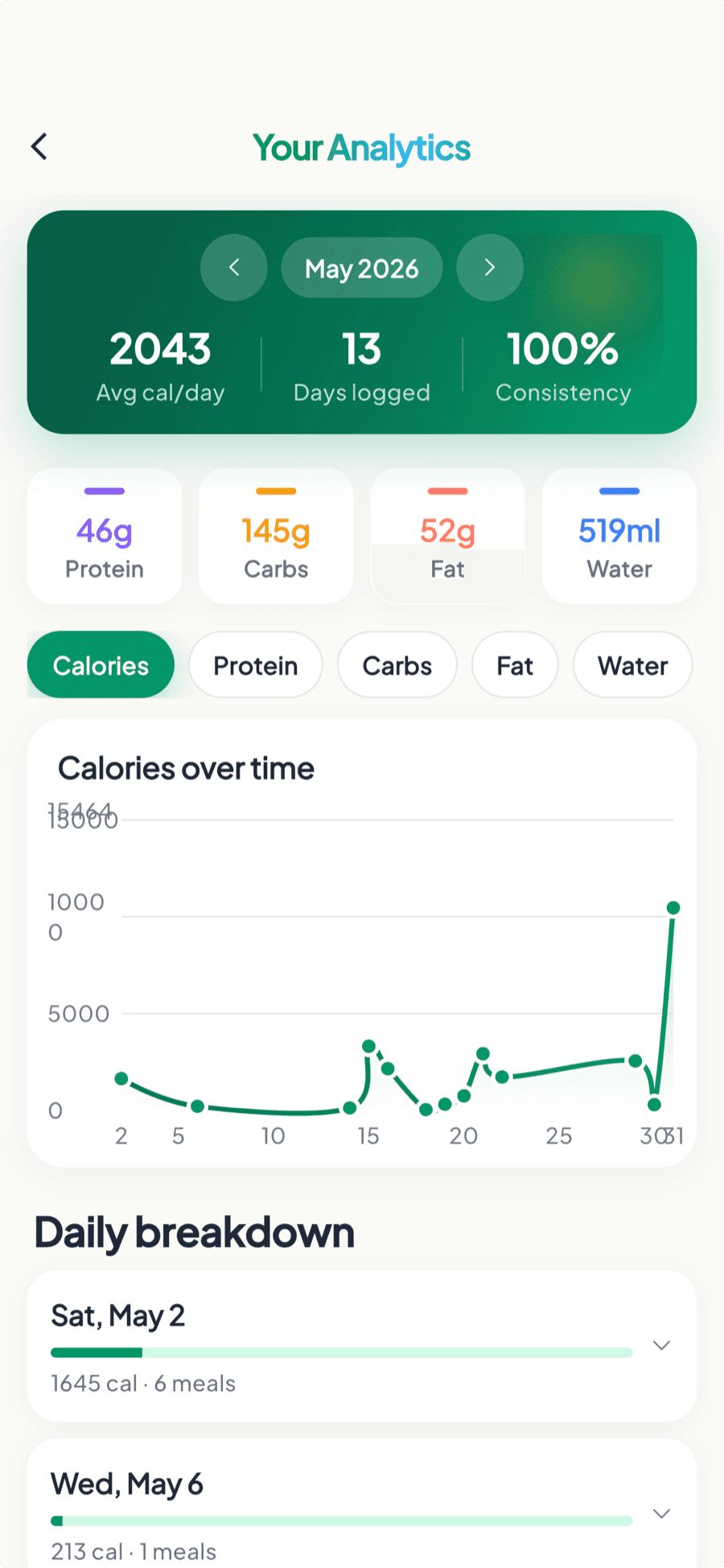Switch to the Water chart tab

click(x=632, y=665)
